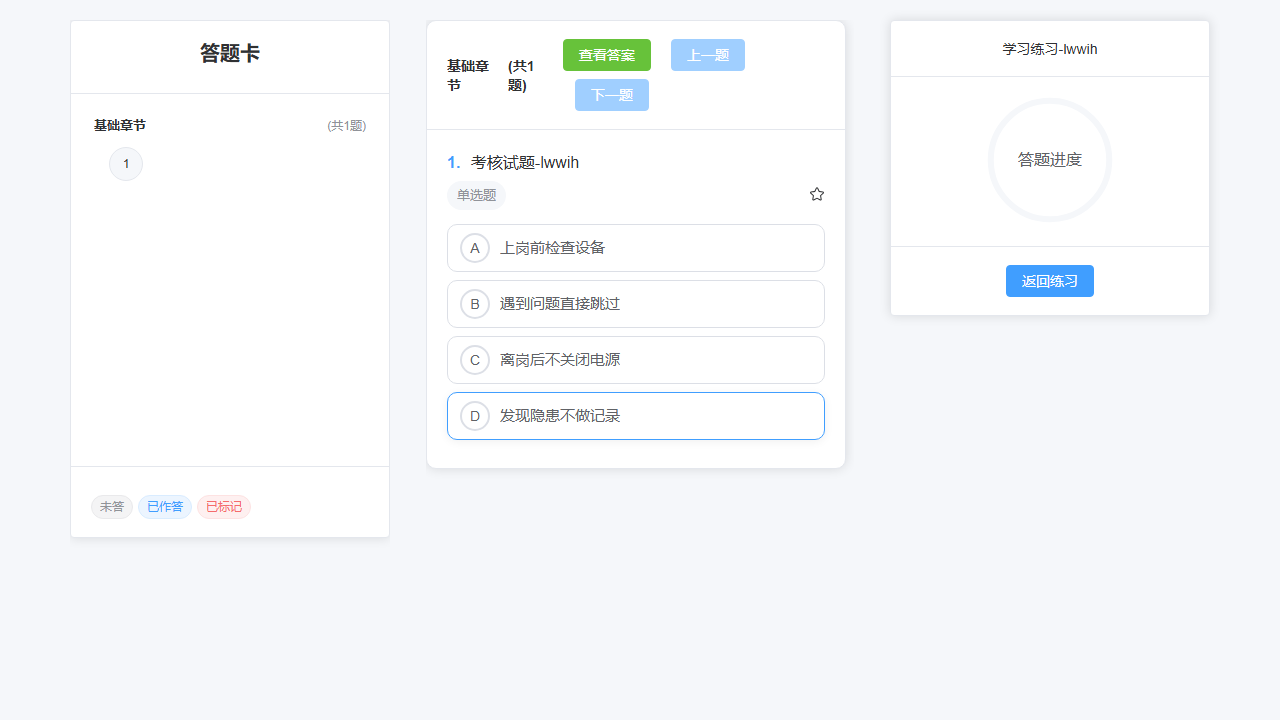Click the 答题进度 progress circle
The image size is (1280, 720).
pyautogui.click(x=1050, y=160)
